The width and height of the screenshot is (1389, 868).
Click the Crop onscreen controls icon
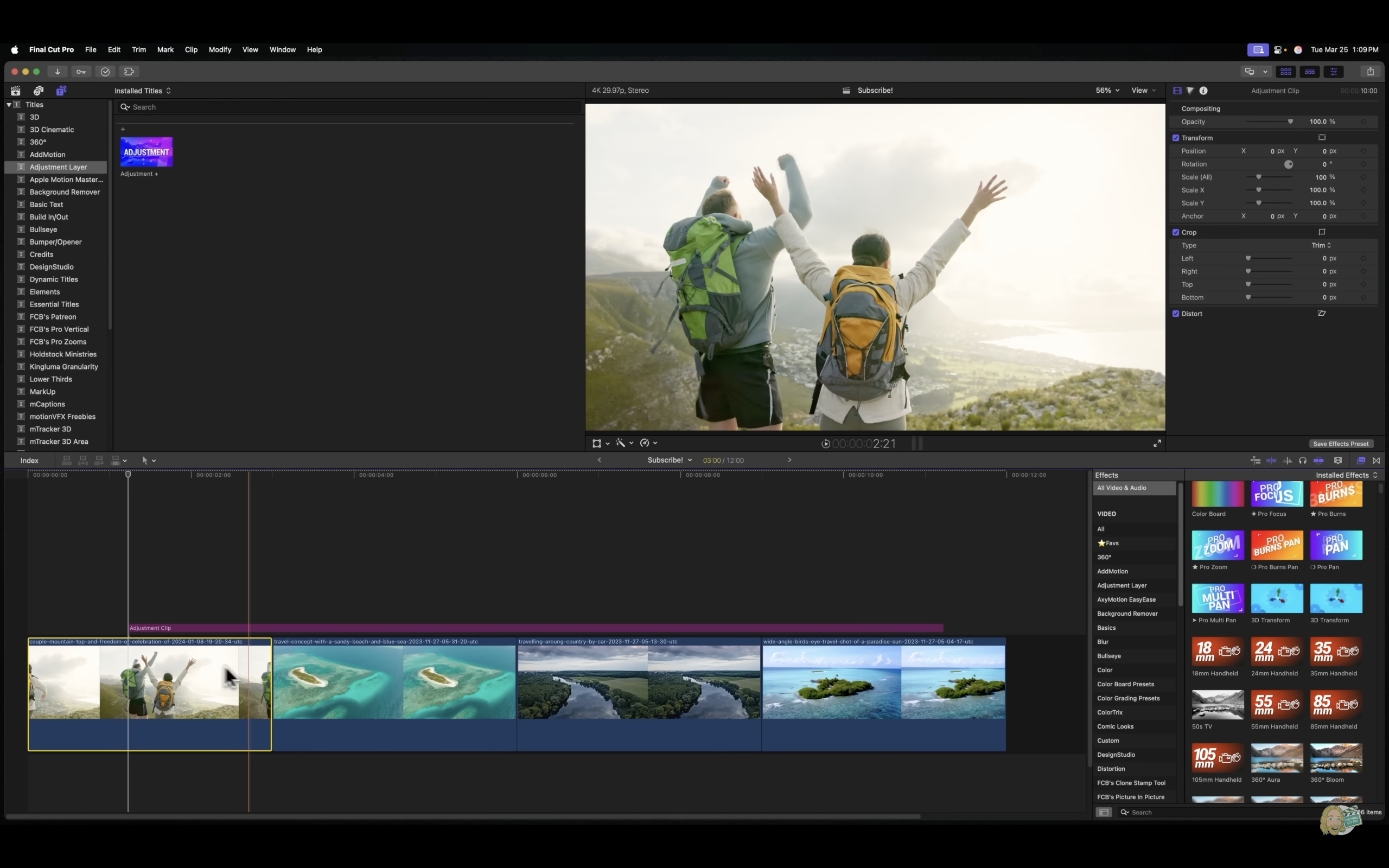tap(1322, 232)
